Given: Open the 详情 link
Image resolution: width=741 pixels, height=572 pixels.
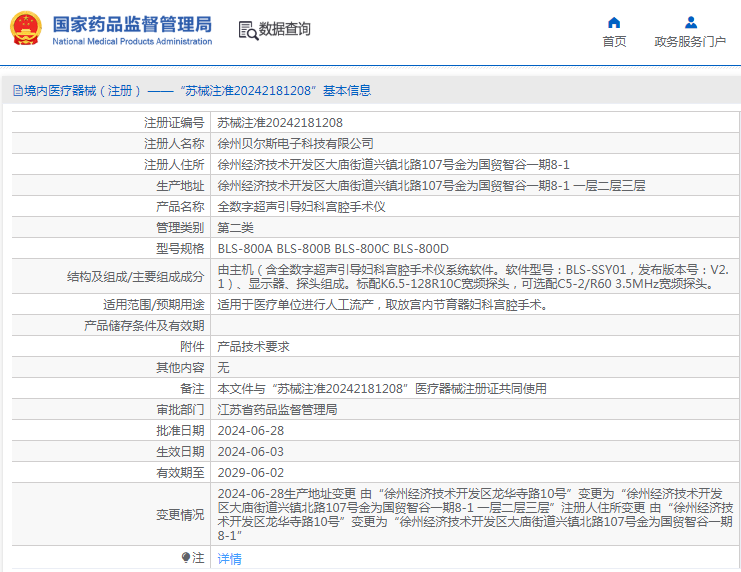Looking at the screenshot, I should click(x=230, y=559).
